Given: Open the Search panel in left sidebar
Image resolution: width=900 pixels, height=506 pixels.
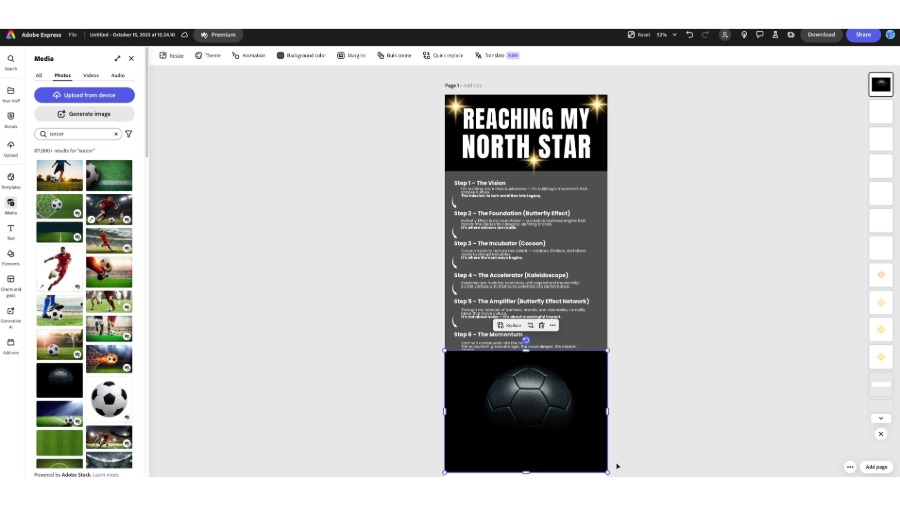Looking at the screenshot, I should coord(10,62).
